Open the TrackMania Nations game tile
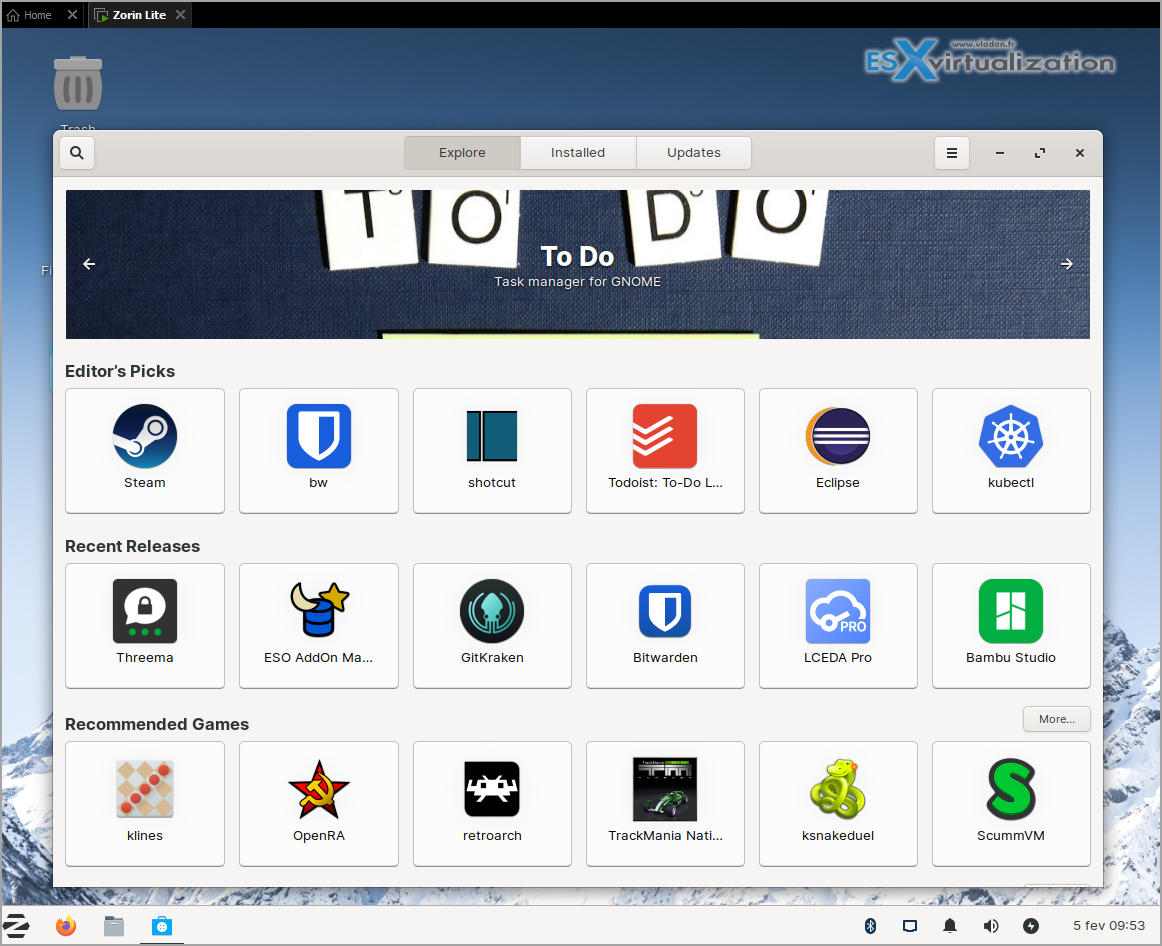Image resolution: width=1162 pixels, height=946 pixels. click(665, 804)
